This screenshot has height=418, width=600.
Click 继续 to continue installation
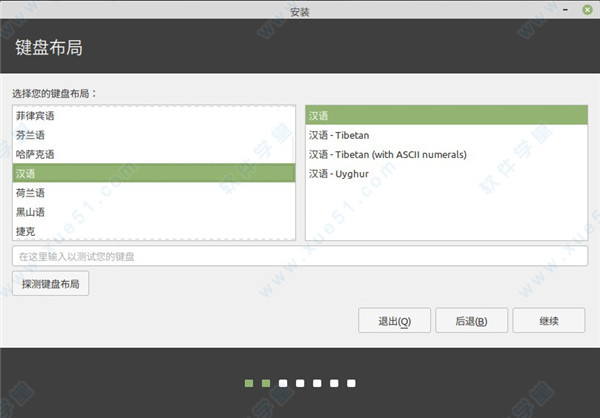pos(548,321)
